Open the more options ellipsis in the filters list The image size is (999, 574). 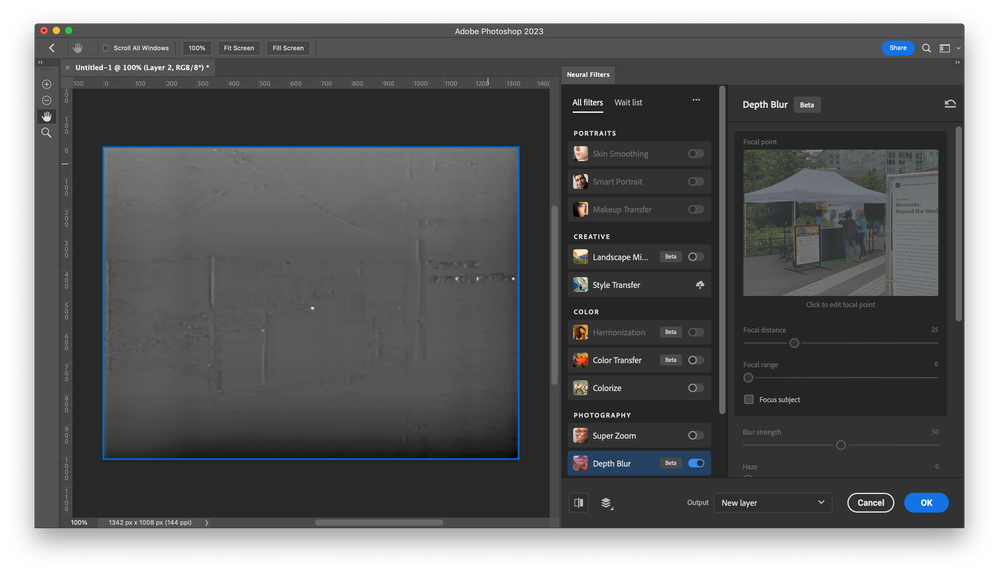point(696,100)
